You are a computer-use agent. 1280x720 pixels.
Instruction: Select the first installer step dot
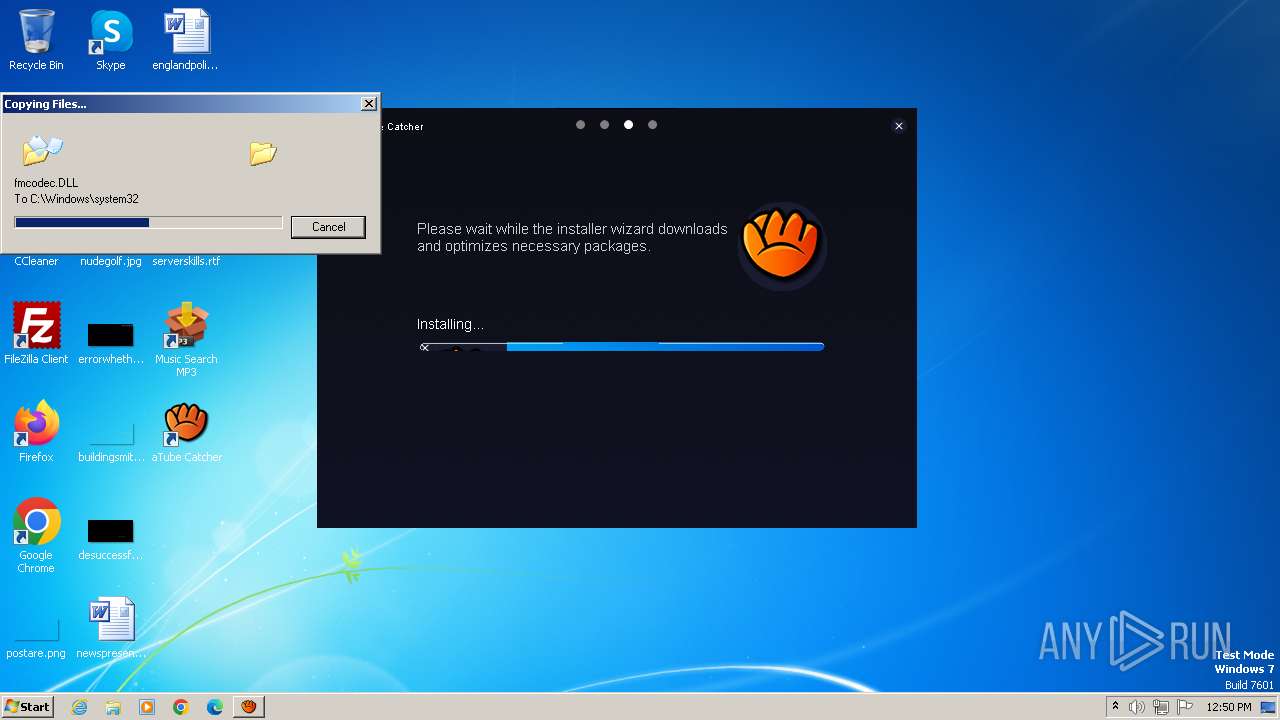click(x=580, y=125)
